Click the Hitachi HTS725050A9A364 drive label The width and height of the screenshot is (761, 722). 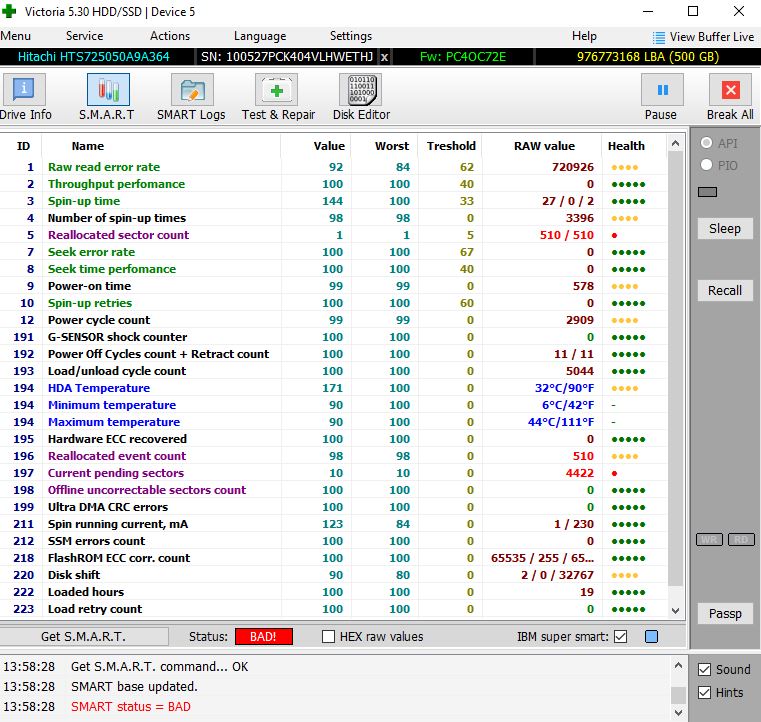(x=94, y=57)
